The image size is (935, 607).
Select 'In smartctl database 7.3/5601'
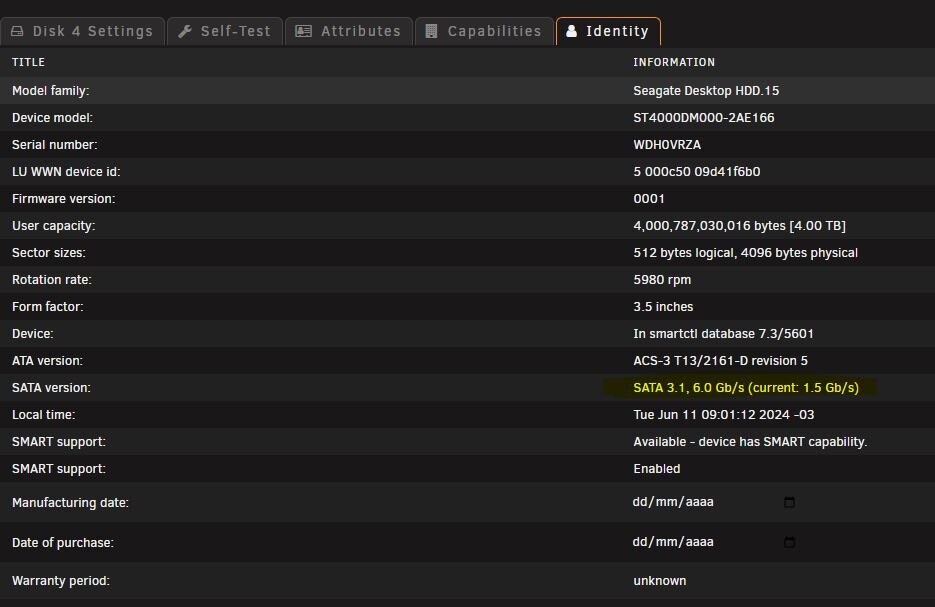[723, 333]
